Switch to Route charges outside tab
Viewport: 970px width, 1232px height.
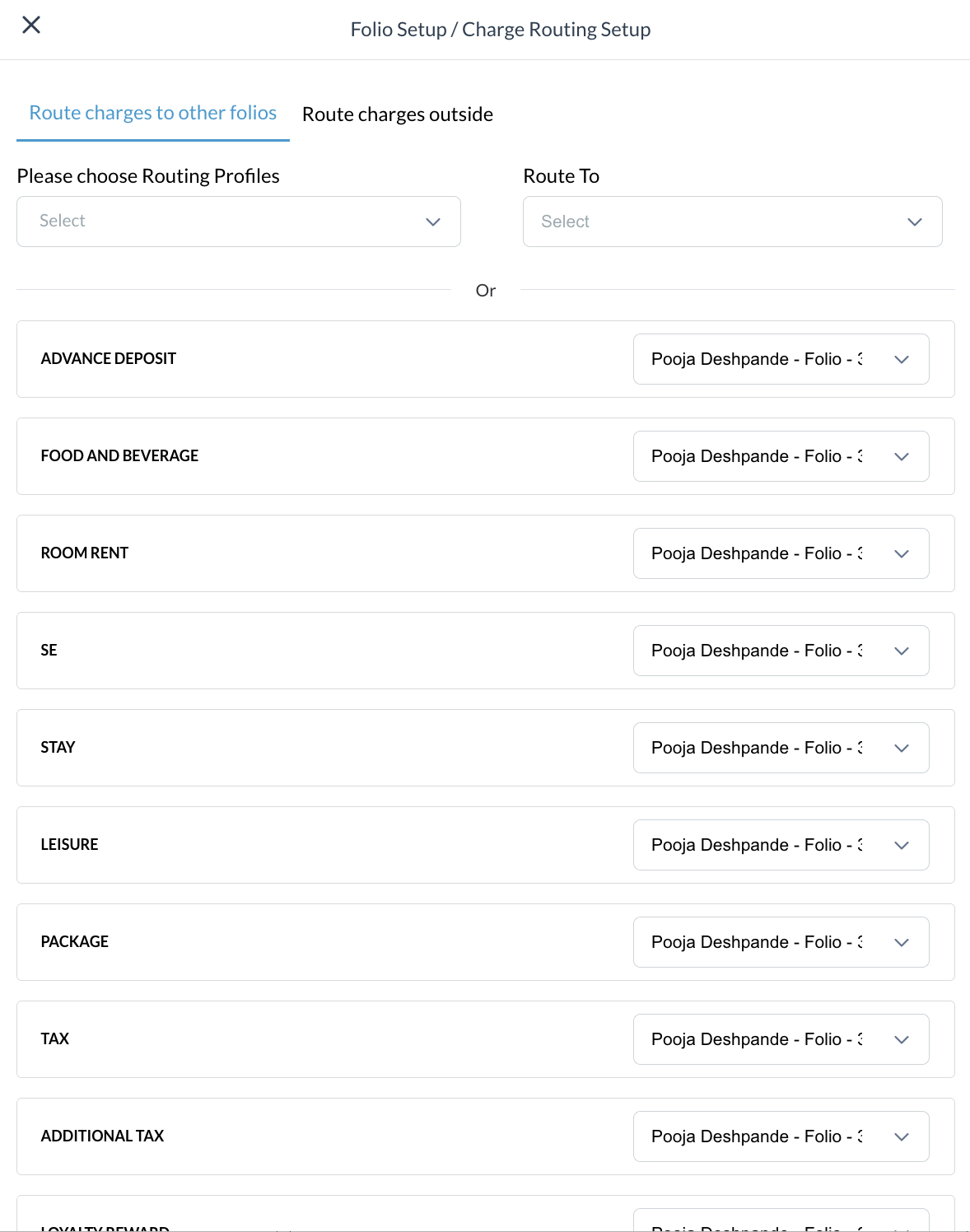(397, 114)
